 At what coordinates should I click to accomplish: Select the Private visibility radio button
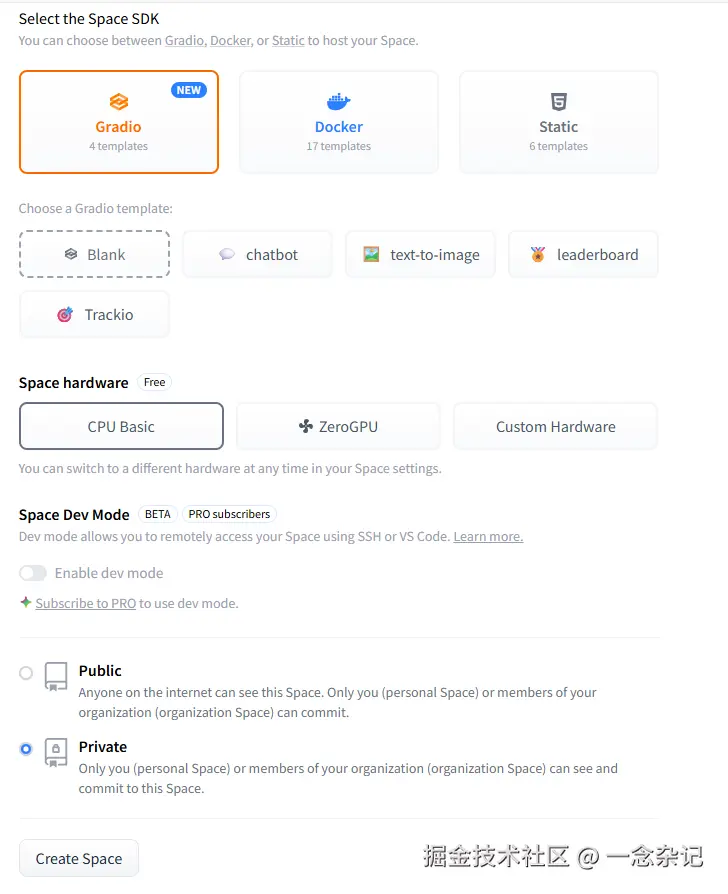(26, 749)
